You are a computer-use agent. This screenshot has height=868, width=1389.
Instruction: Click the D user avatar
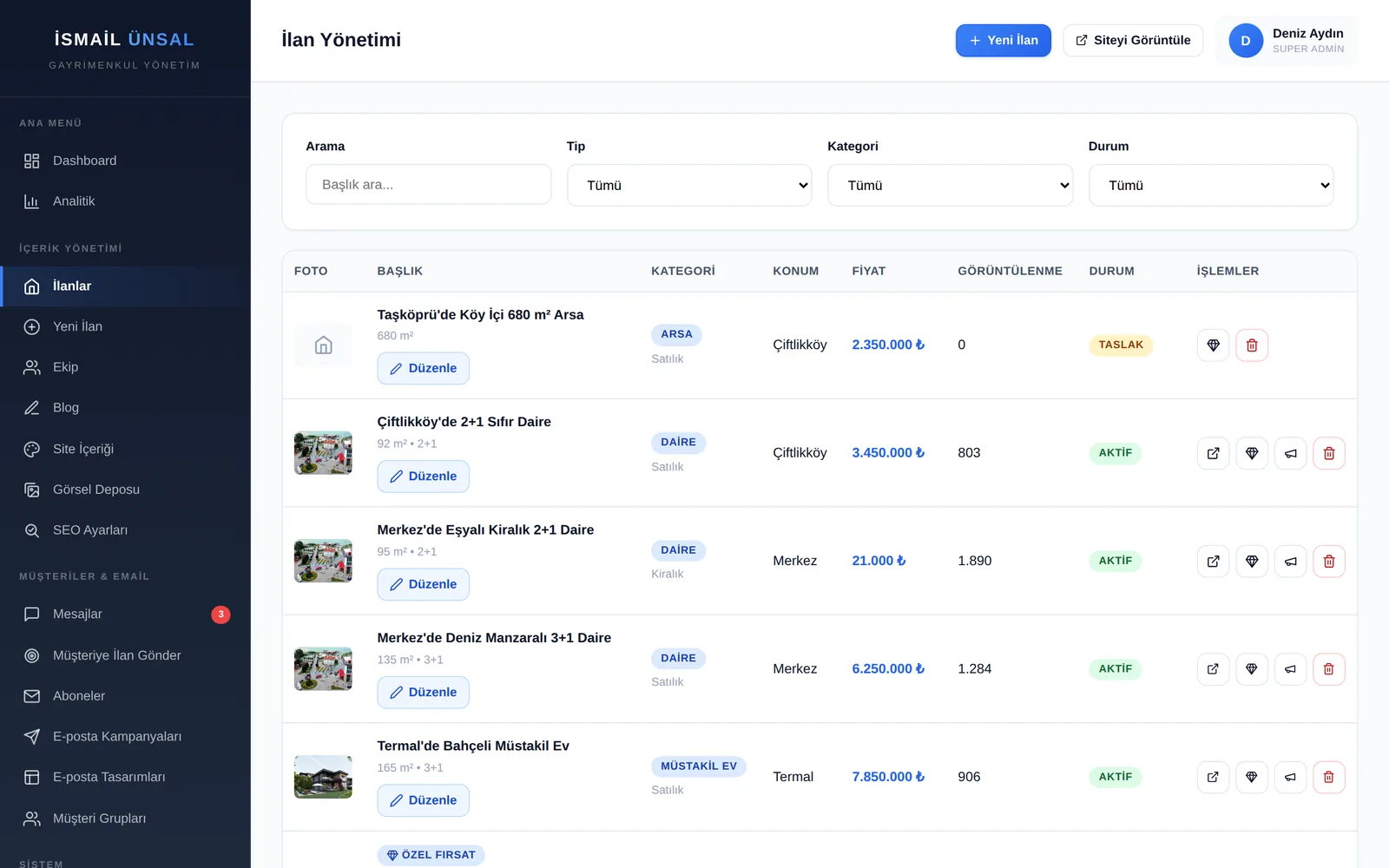(1246, 41)
